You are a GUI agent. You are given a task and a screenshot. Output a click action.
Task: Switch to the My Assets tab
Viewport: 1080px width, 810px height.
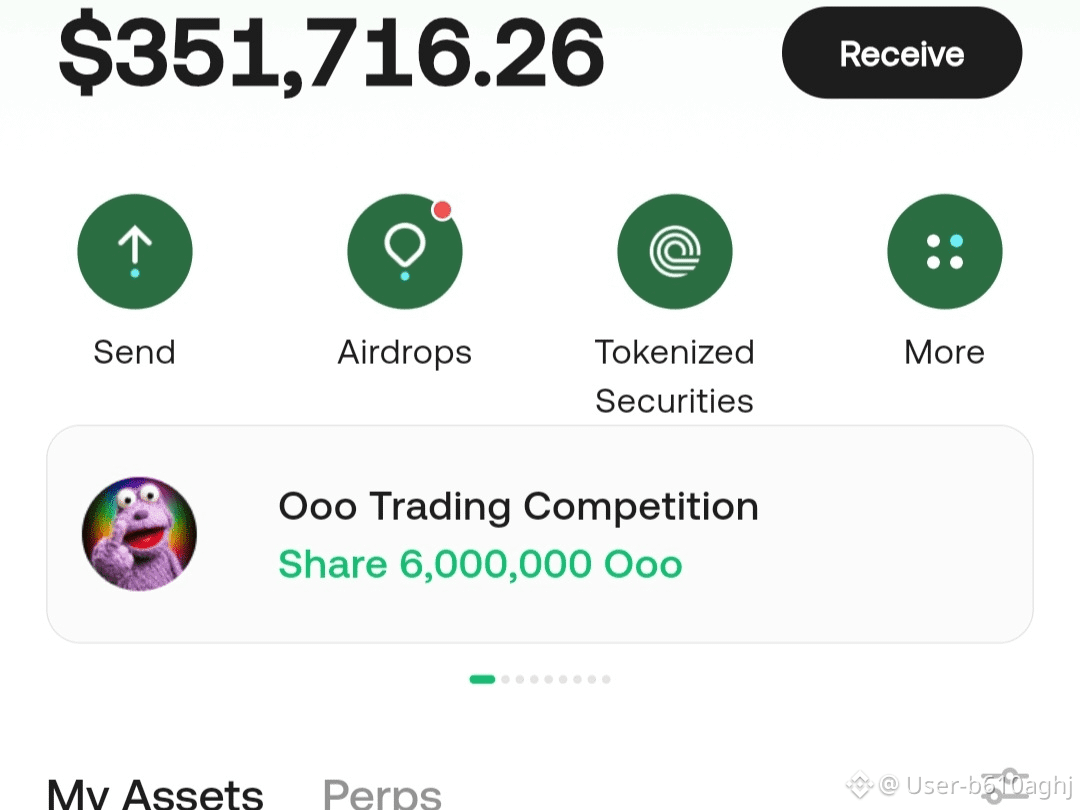(156, 793)
